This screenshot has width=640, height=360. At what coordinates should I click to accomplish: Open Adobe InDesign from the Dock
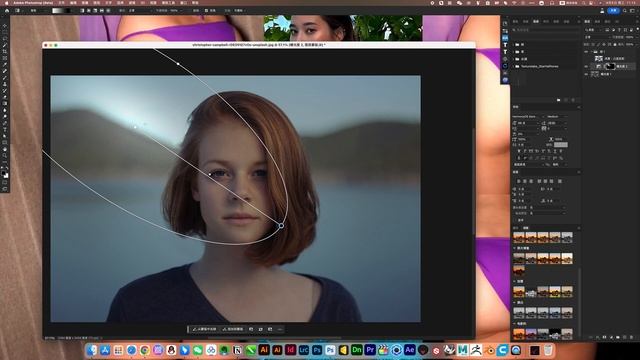pyautogui.click(x=291, y=350)
